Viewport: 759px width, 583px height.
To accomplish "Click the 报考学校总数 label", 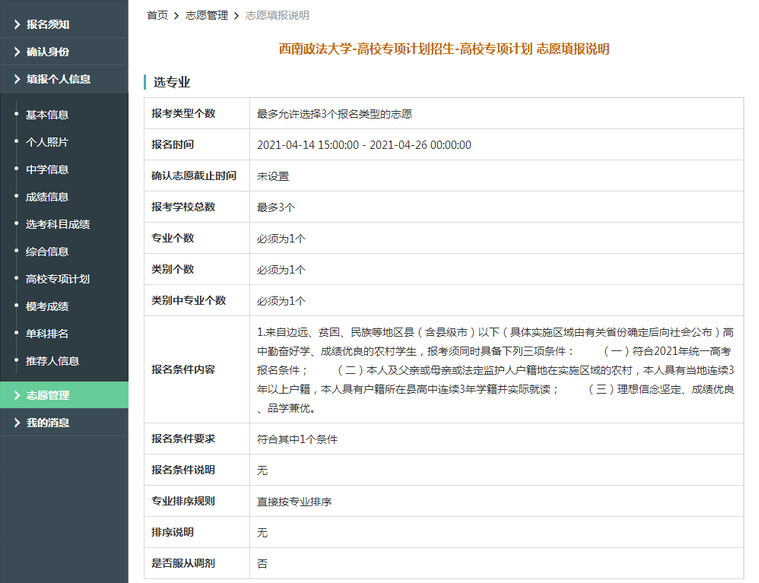I will [x=183, y=207].
